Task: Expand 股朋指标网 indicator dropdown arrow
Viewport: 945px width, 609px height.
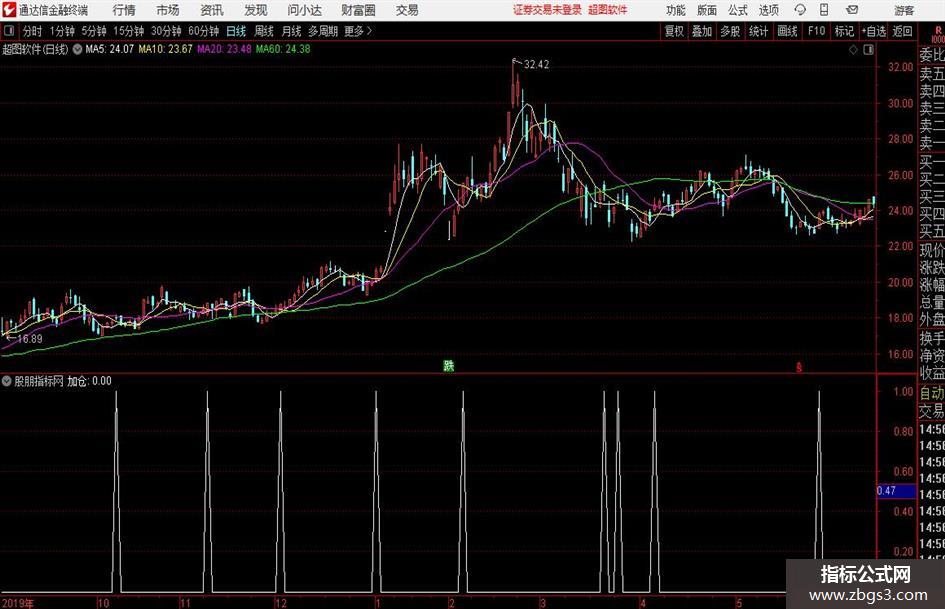Action: (x=7, y=381)
